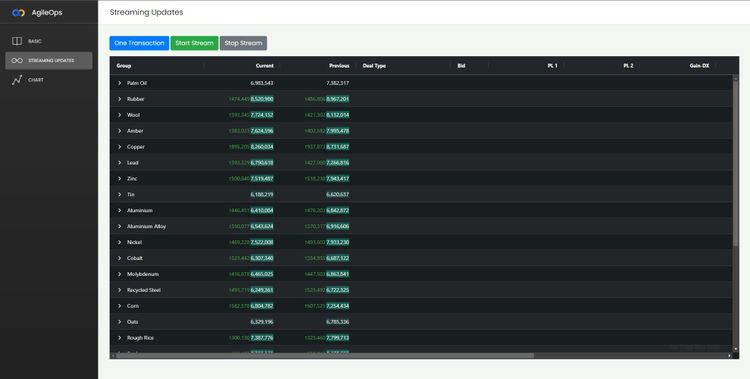The image size is (750, 379).
Task: Select the Previous value in Tin row
Action: click(x=338, y=195)
